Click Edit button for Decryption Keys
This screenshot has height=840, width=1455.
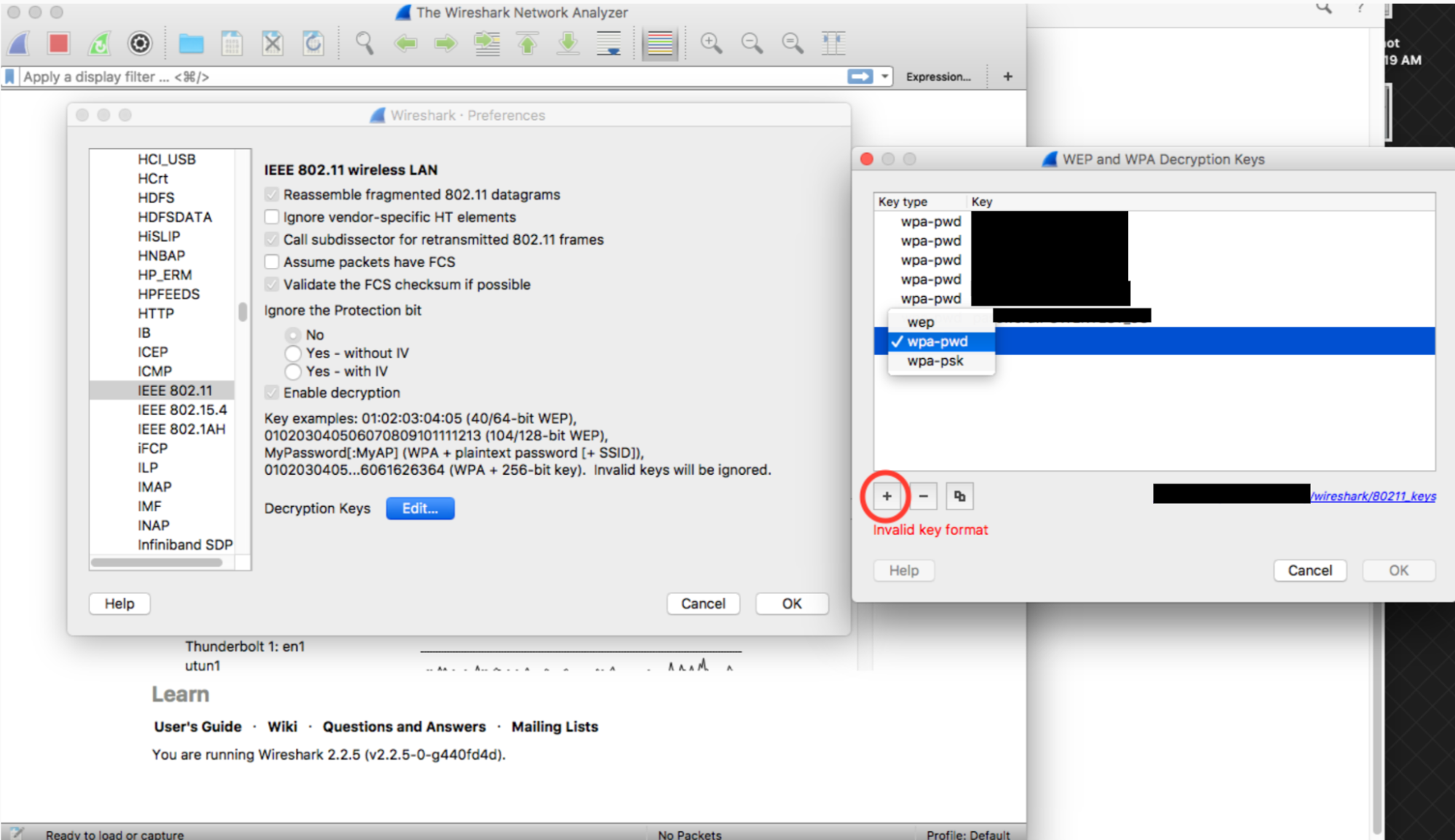tap(419, 508)
